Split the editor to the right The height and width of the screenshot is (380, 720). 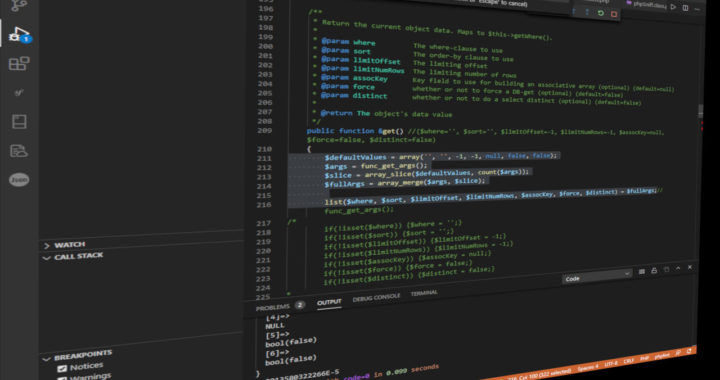(685, 8)
